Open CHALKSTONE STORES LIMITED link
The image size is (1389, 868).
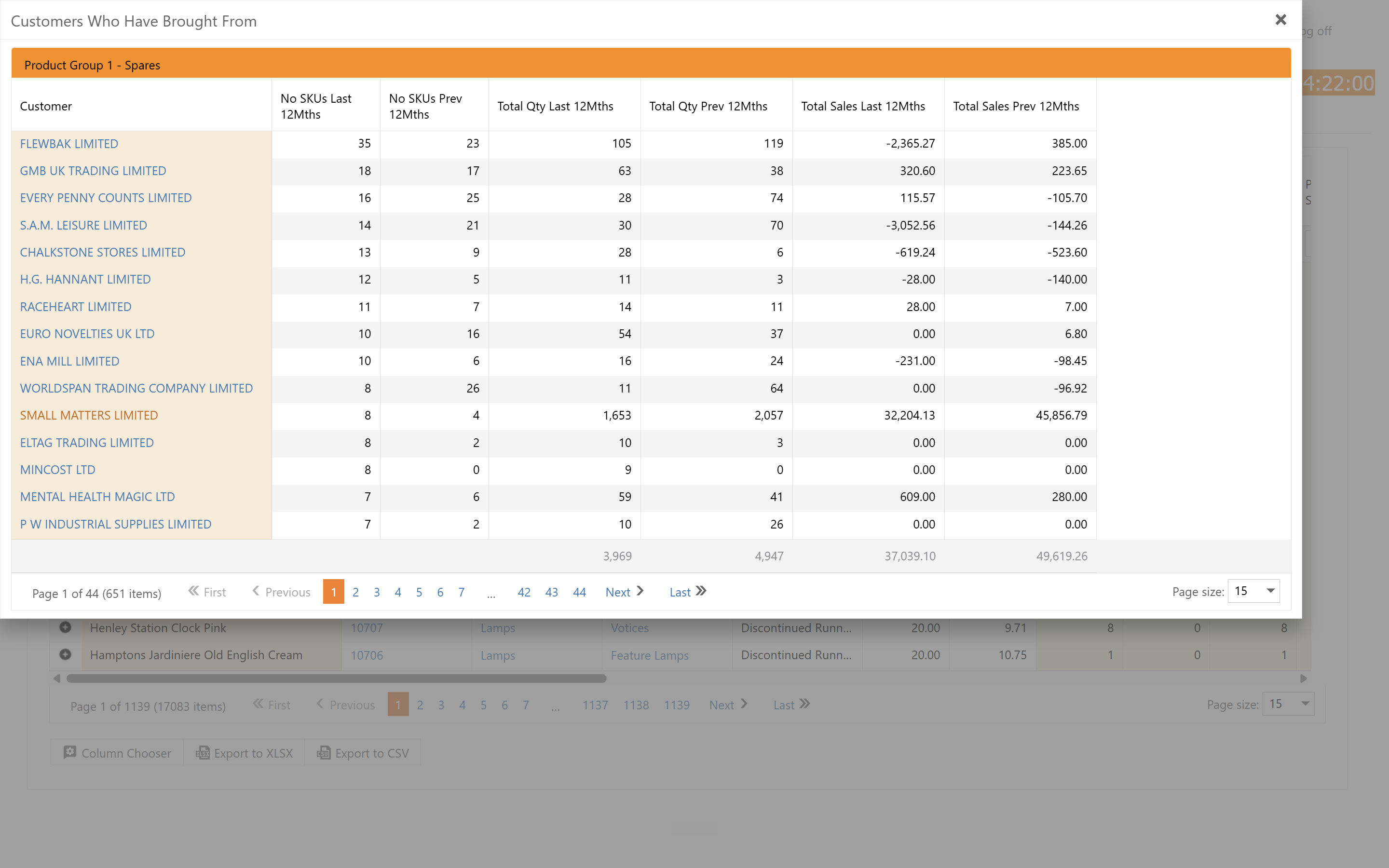pos(103,252)
